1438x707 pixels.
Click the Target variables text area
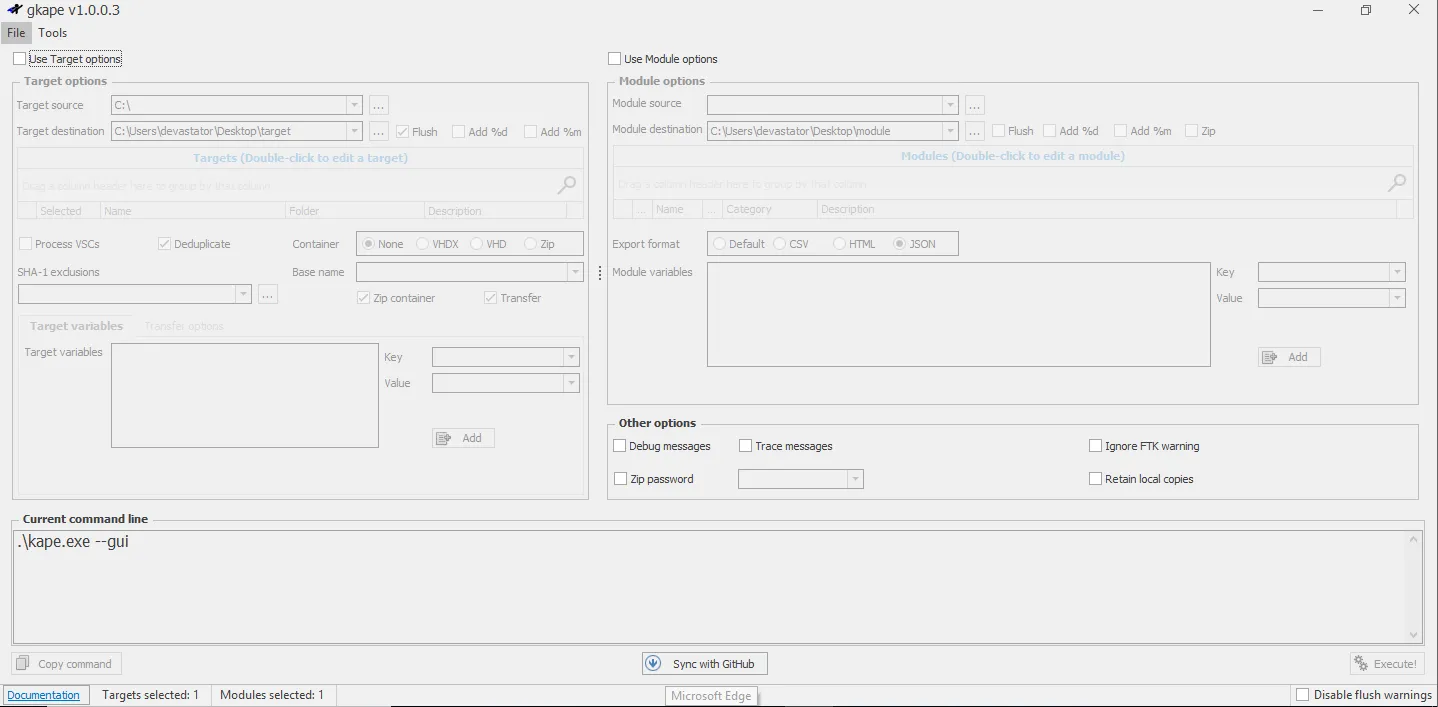(245, 395)
